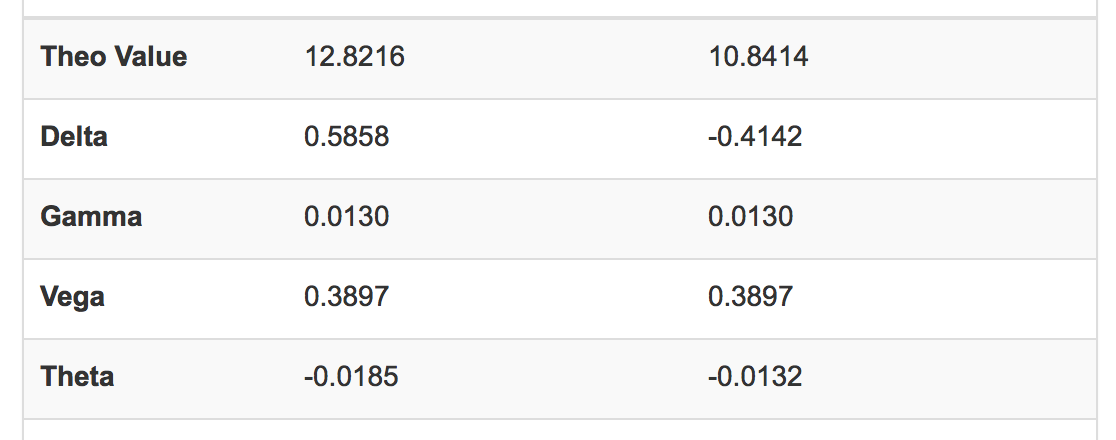Screen dimensions: 1116x440
Task: Select the Delta row label
Action: click(x=74, y=137)
